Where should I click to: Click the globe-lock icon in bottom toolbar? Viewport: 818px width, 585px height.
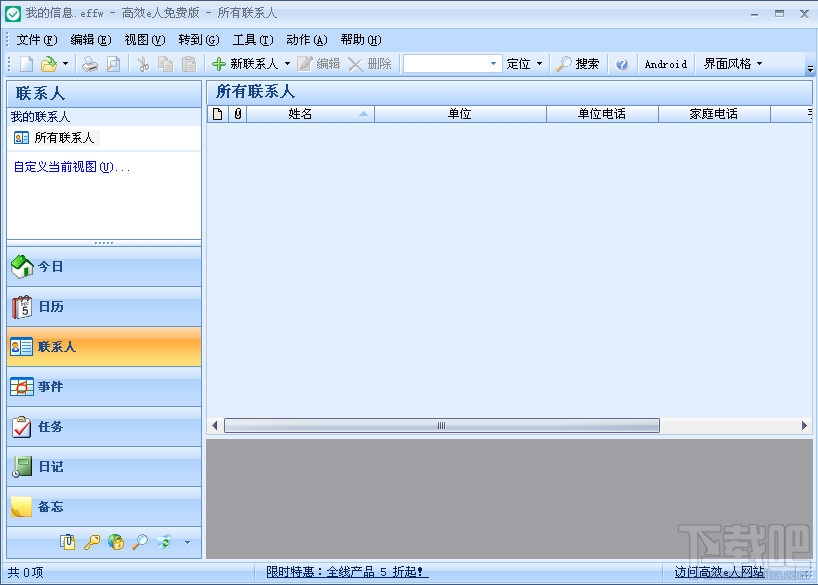tap(116, 541)
